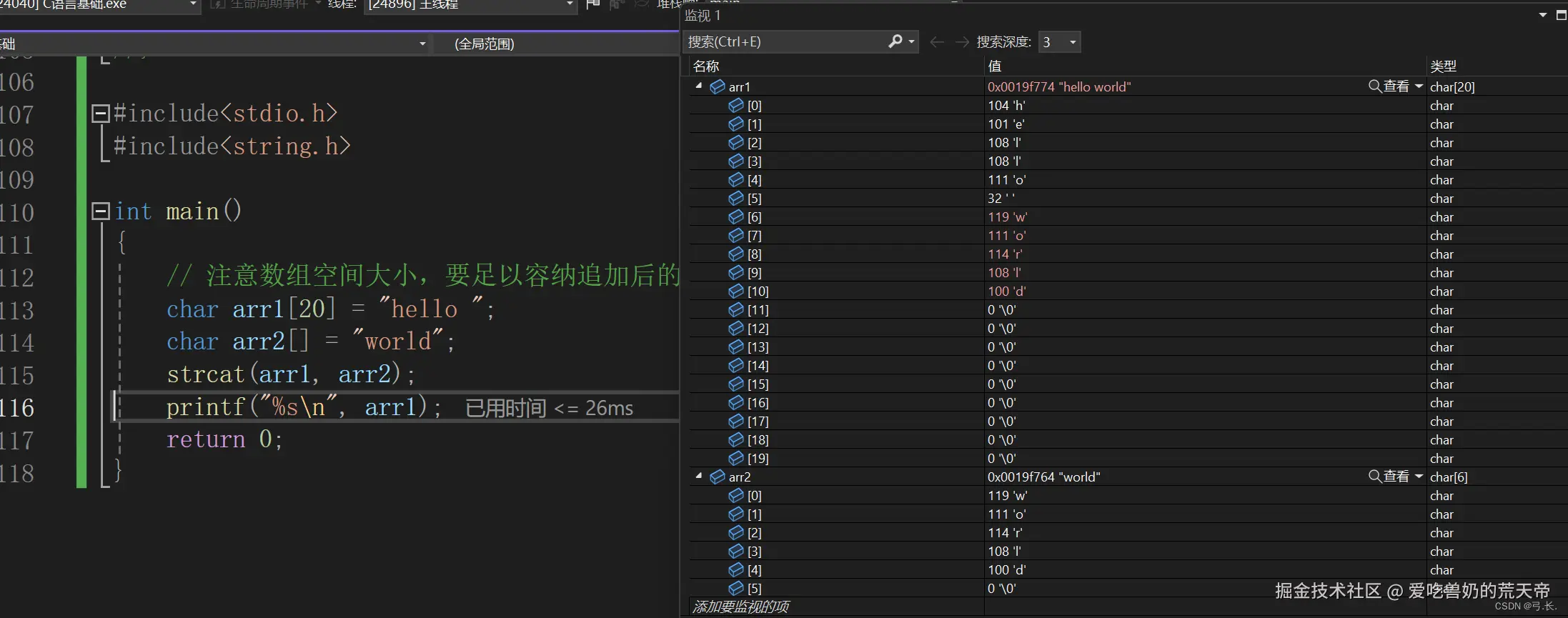Open the Watch 1 window position menu
The width and height of the screenshot is (1568, 618).
coord(1542,15)
